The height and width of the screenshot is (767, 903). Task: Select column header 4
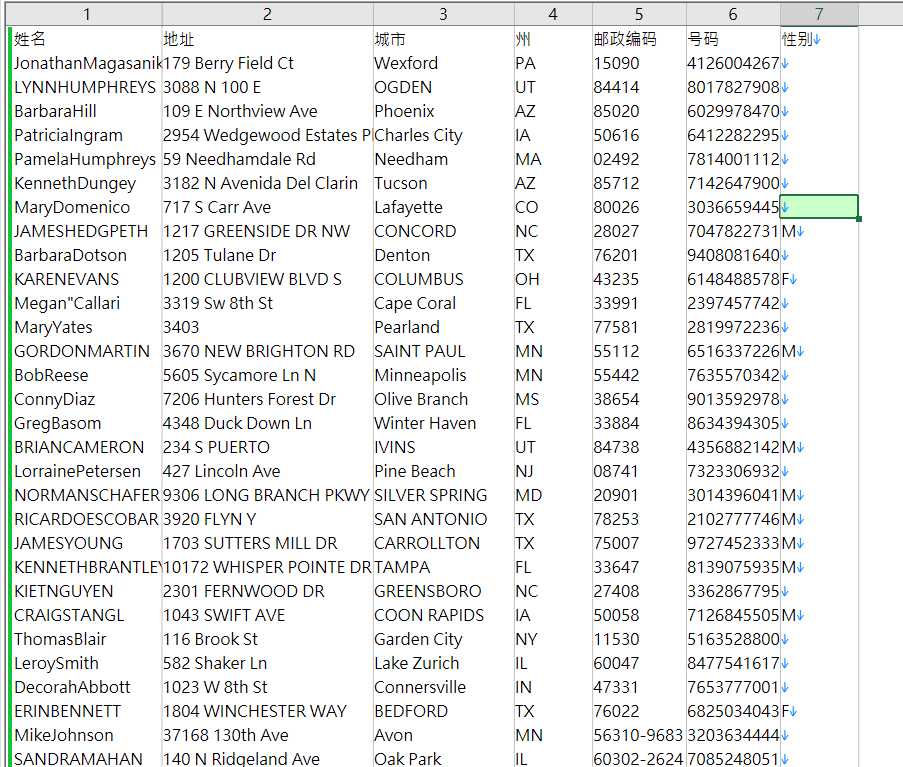[x=553, y=14]
